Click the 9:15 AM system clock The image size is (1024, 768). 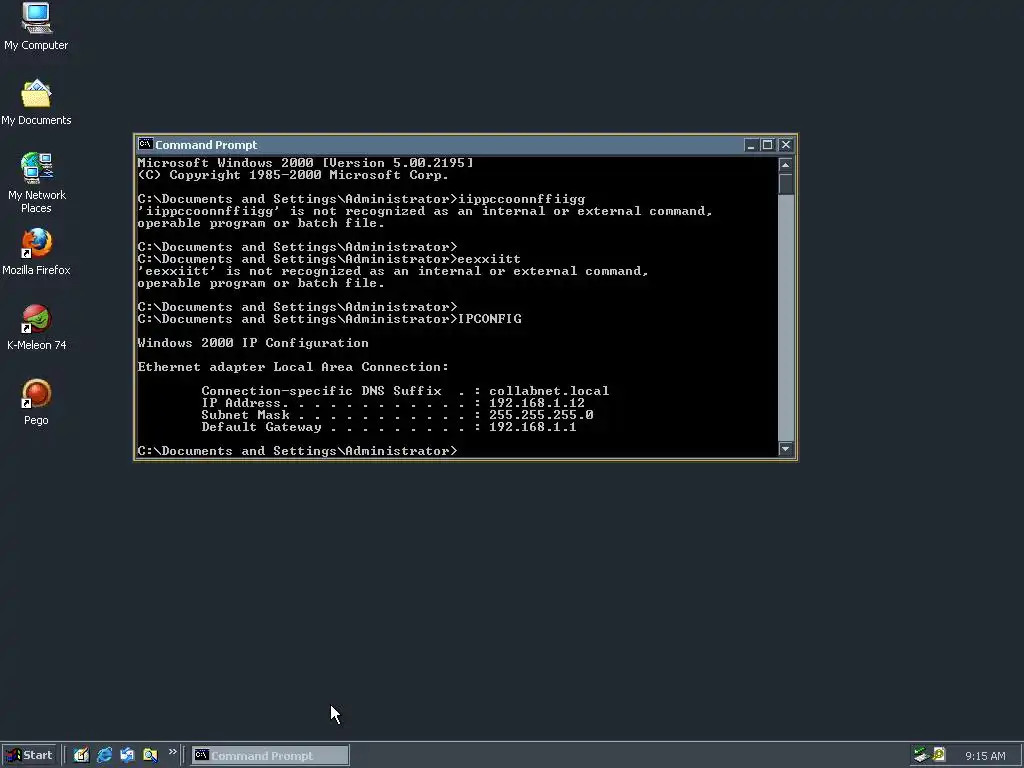pyautogui.click(x=985, y=756)
